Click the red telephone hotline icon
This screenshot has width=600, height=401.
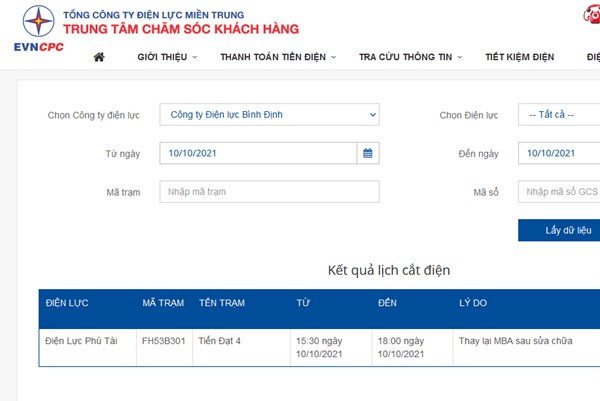(592, 15)
